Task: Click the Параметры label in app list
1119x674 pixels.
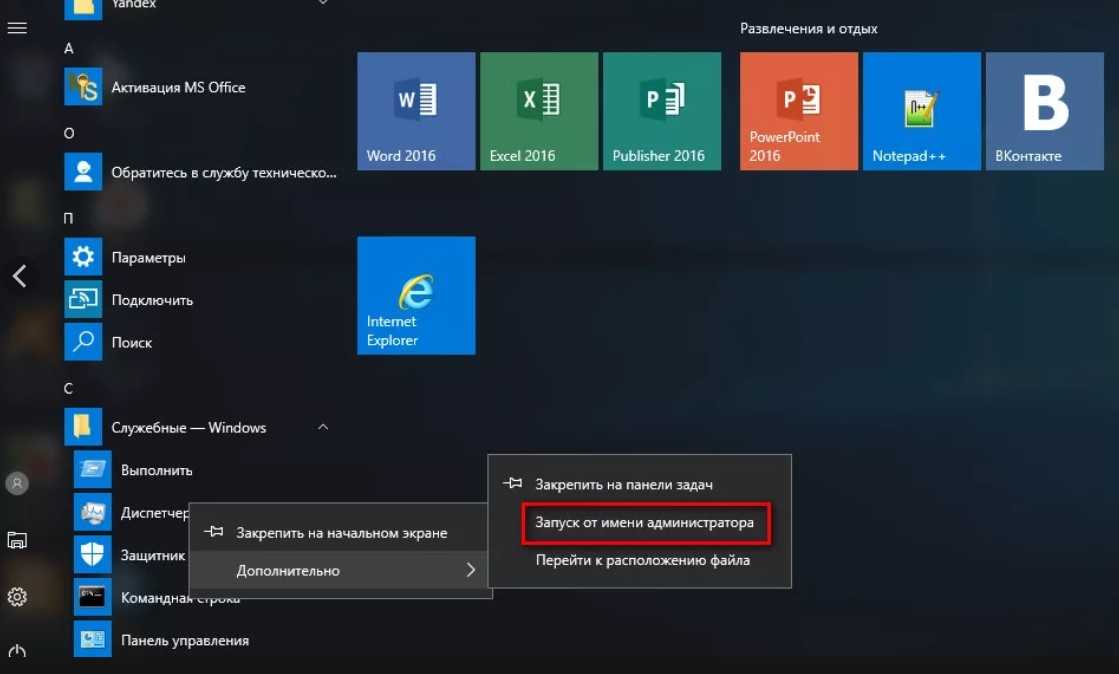Action: click(x=148, y=258)
